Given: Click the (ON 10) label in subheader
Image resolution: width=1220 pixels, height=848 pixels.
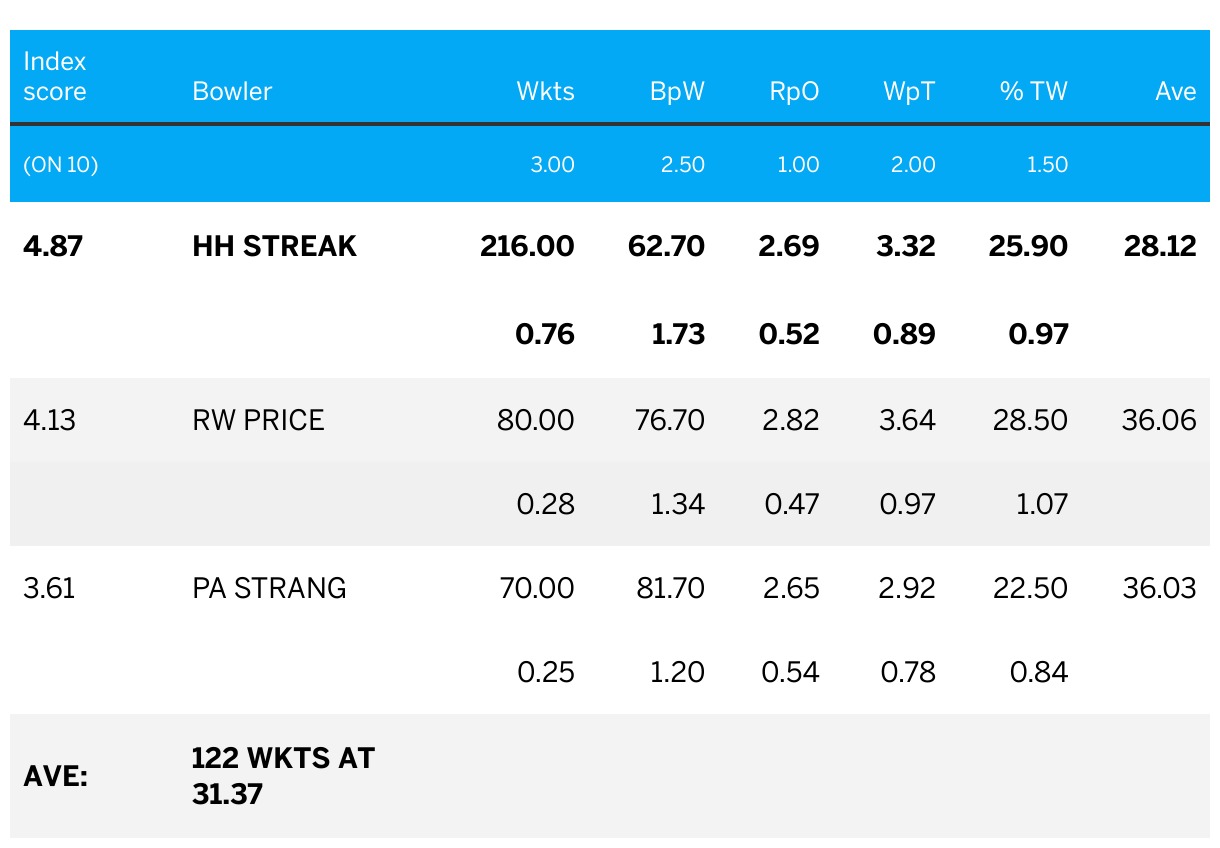Looking at the screenshot, I should [61, 165].
